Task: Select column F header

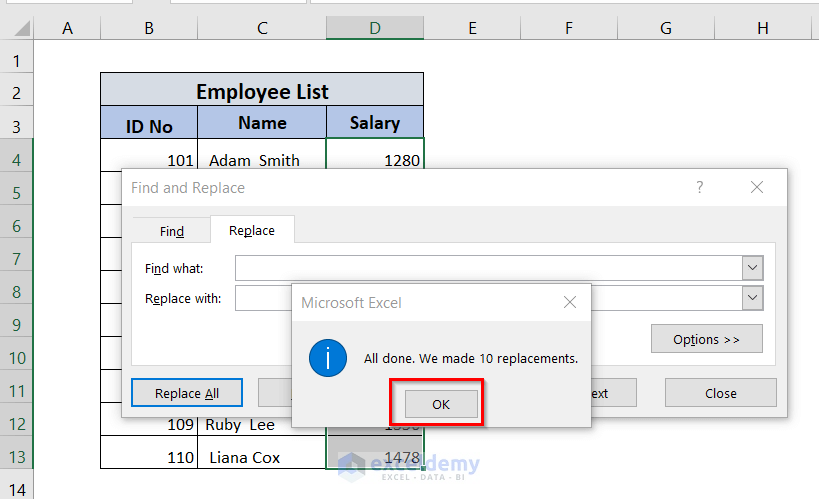Action: [569, 28]
